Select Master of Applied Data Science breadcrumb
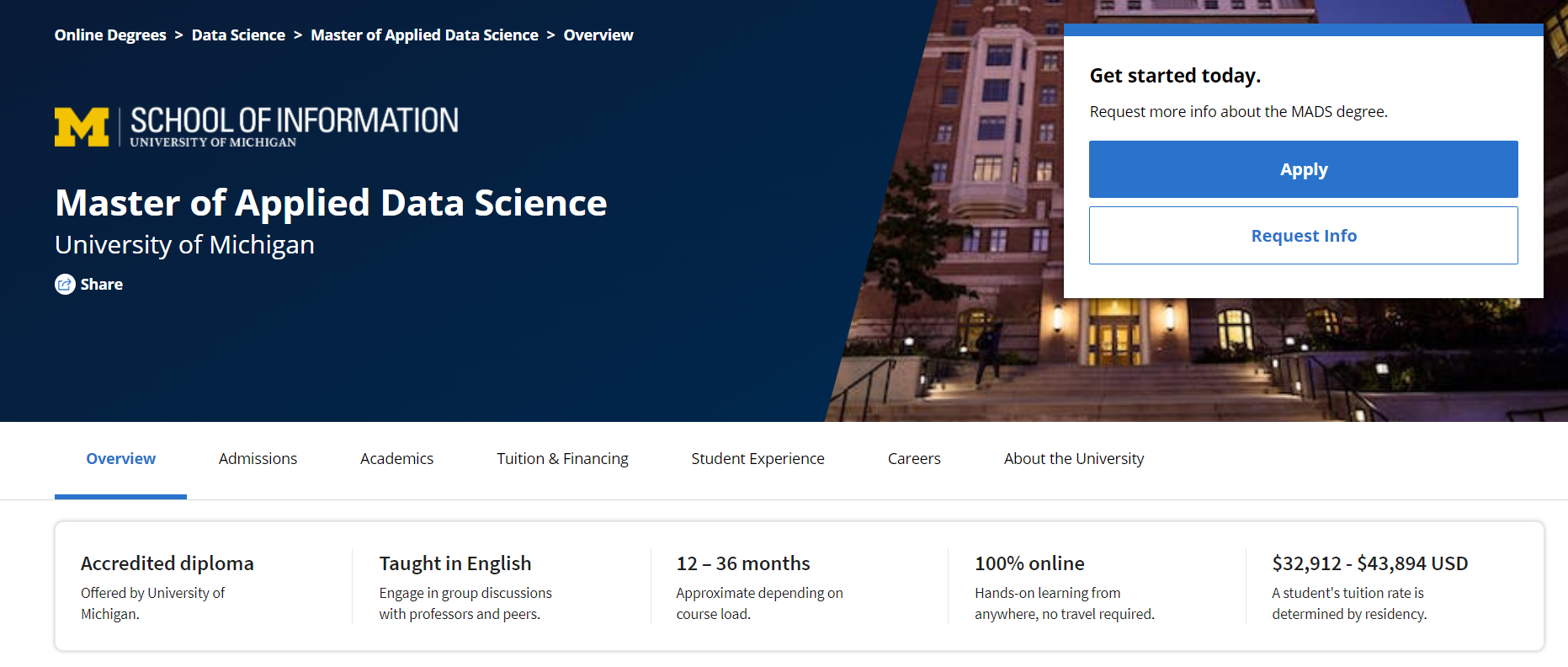This screenshot has width=1568, height=667. click(424, 35)
